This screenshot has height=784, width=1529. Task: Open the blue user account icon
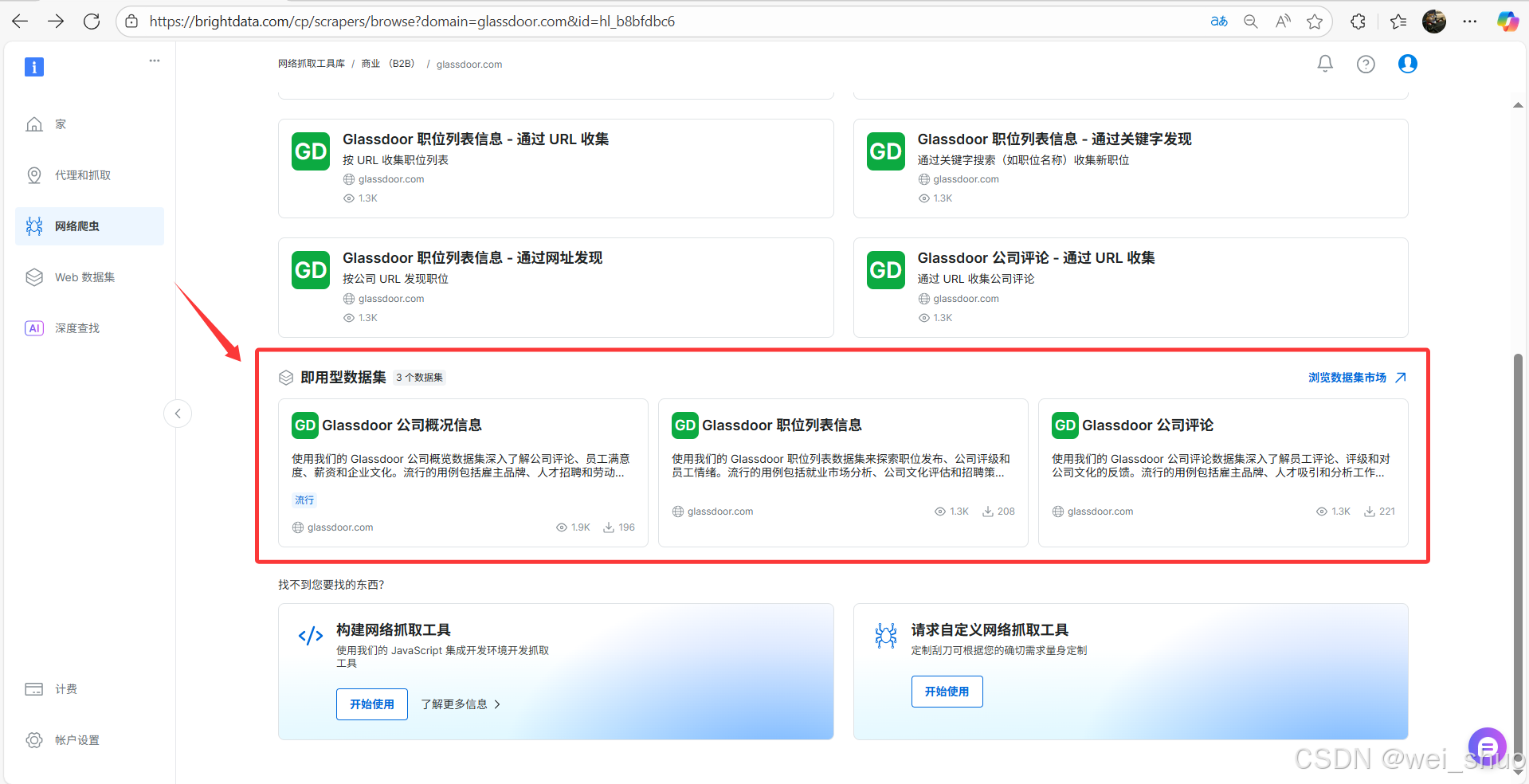tap(1408, 64)
